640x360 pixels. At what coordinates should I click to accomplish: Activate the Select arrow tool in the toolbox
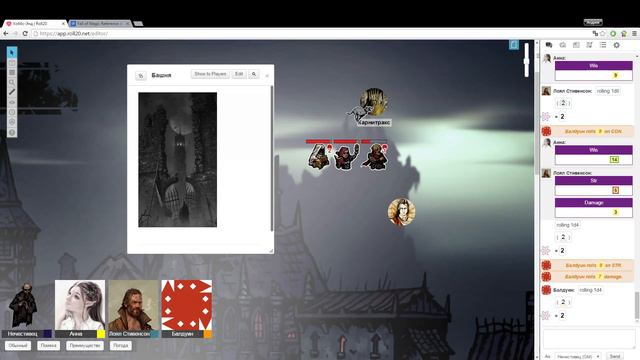tap(12, 53)
